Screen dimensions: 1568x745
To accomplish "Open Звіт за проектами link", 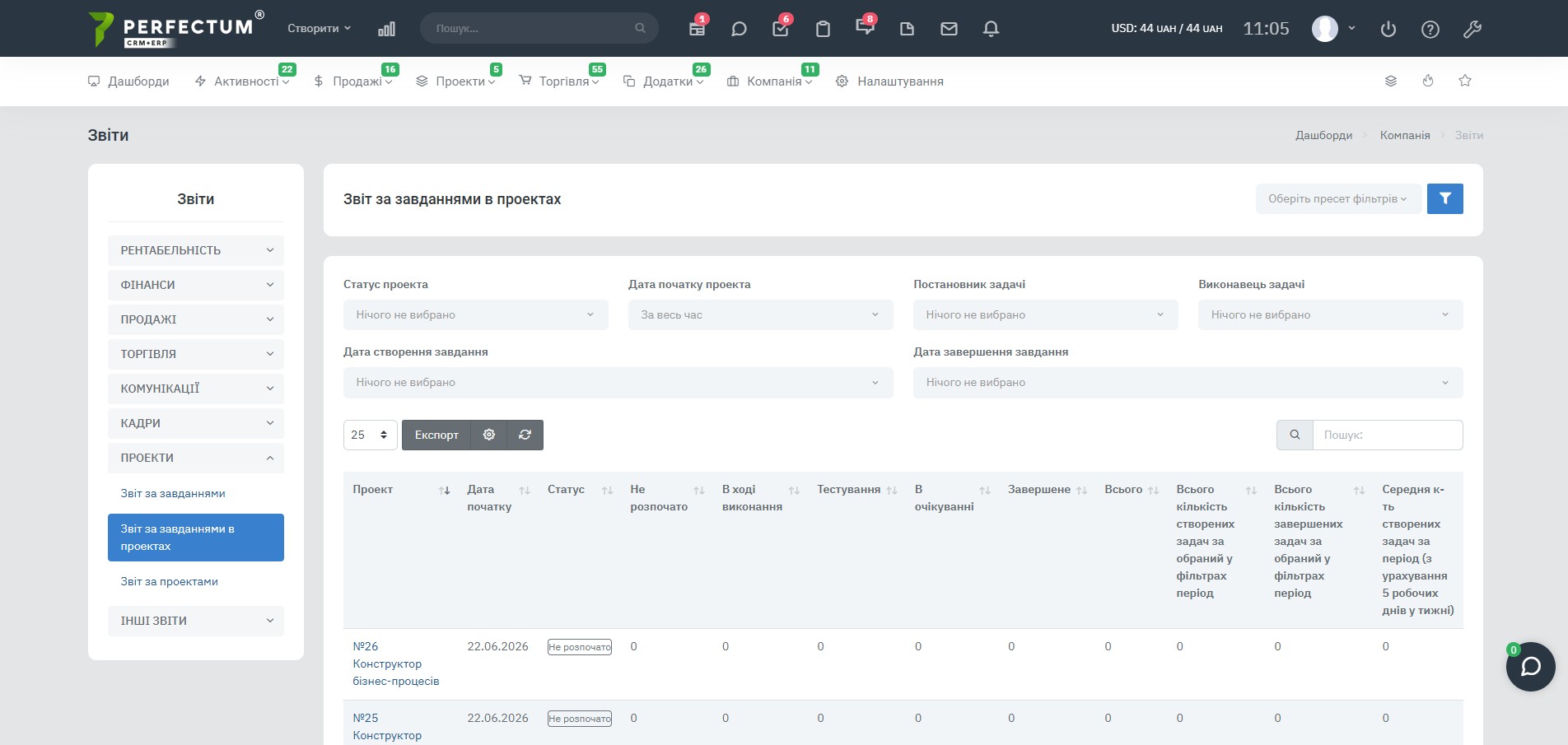I will point(170,581).
